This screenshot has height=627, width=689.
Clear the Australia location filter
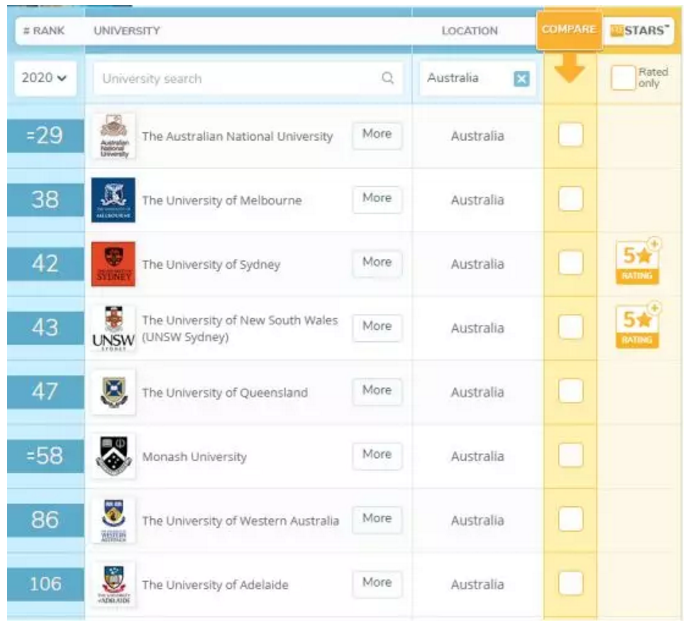[x=521, y=78]
